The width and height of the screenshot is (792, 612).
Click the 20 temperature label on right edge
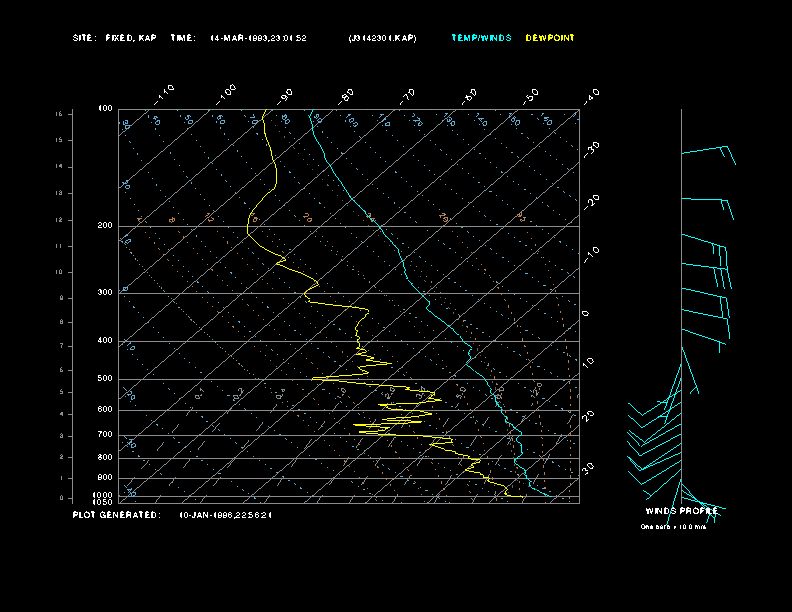click(x=588, y=416)
